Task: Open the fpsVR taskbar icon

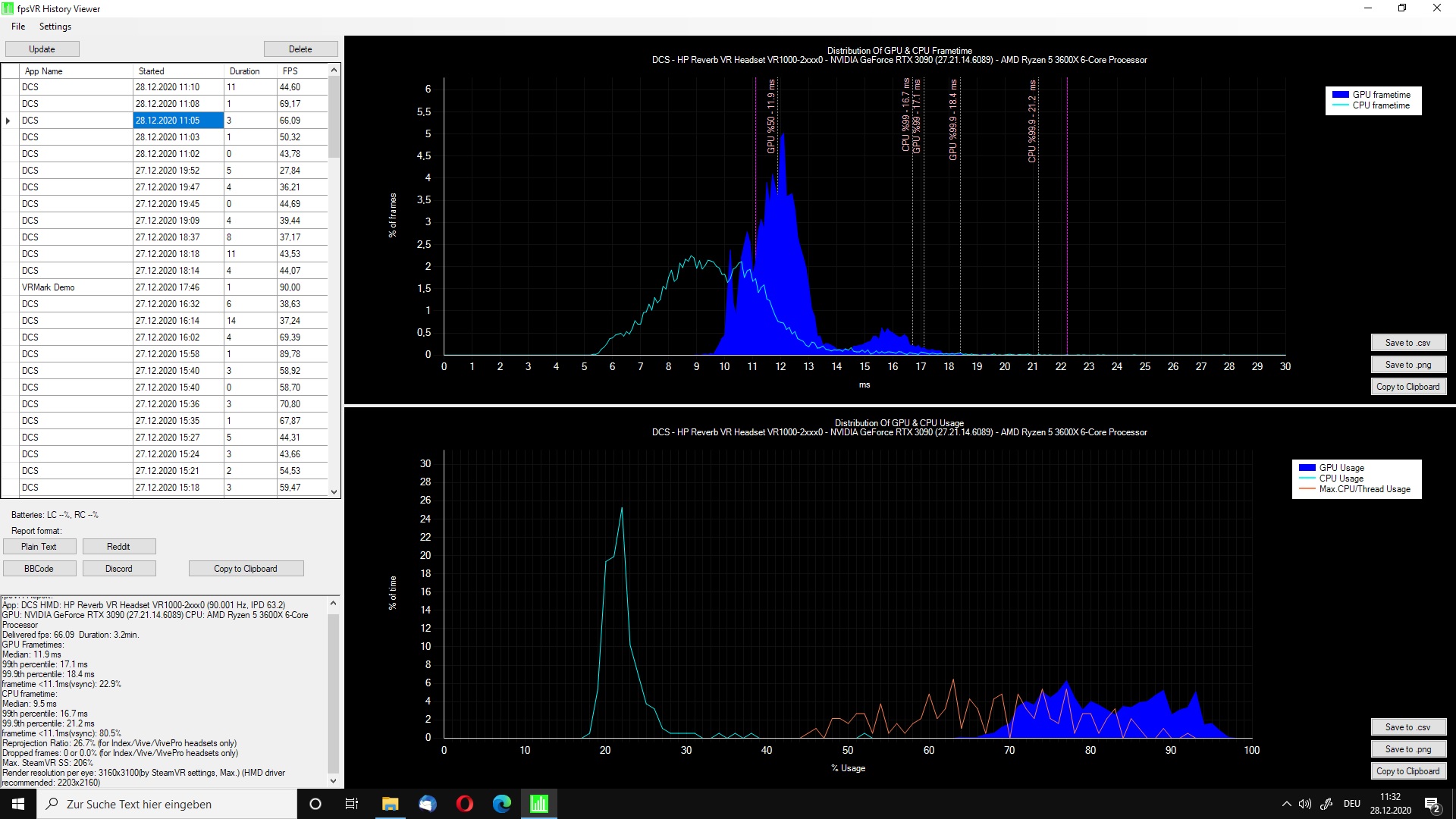Action: pos(538,804)
